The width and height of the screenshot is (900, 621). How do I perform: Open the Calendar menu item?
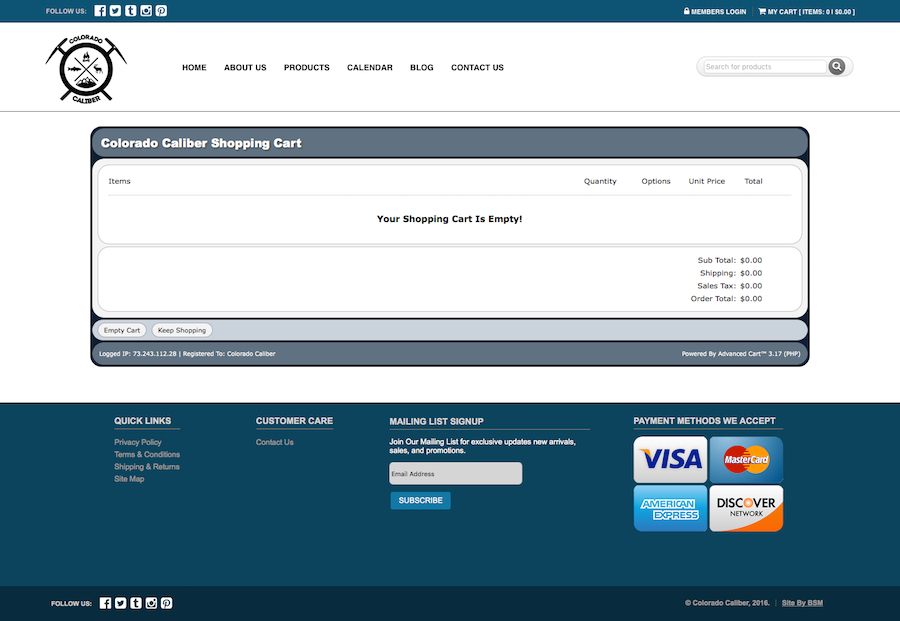[x=370, y=68]
